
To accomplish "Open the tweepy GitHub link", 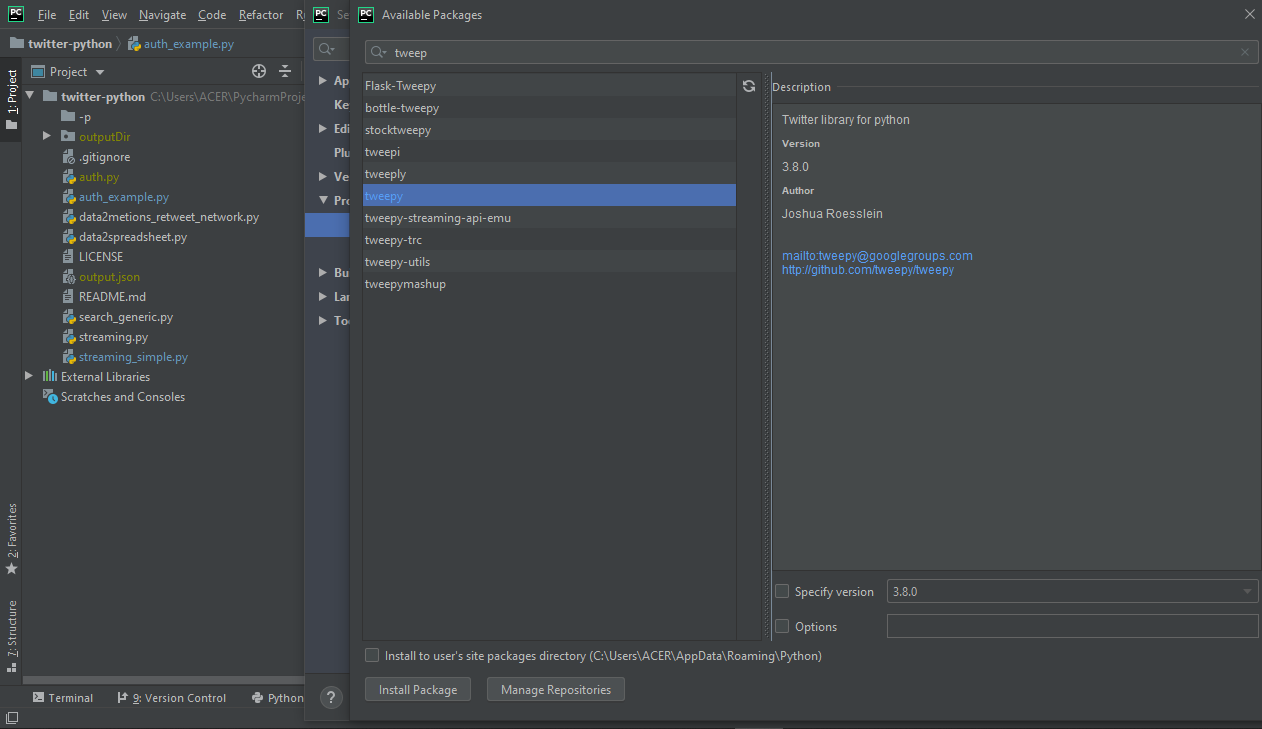I will [867, 269].
